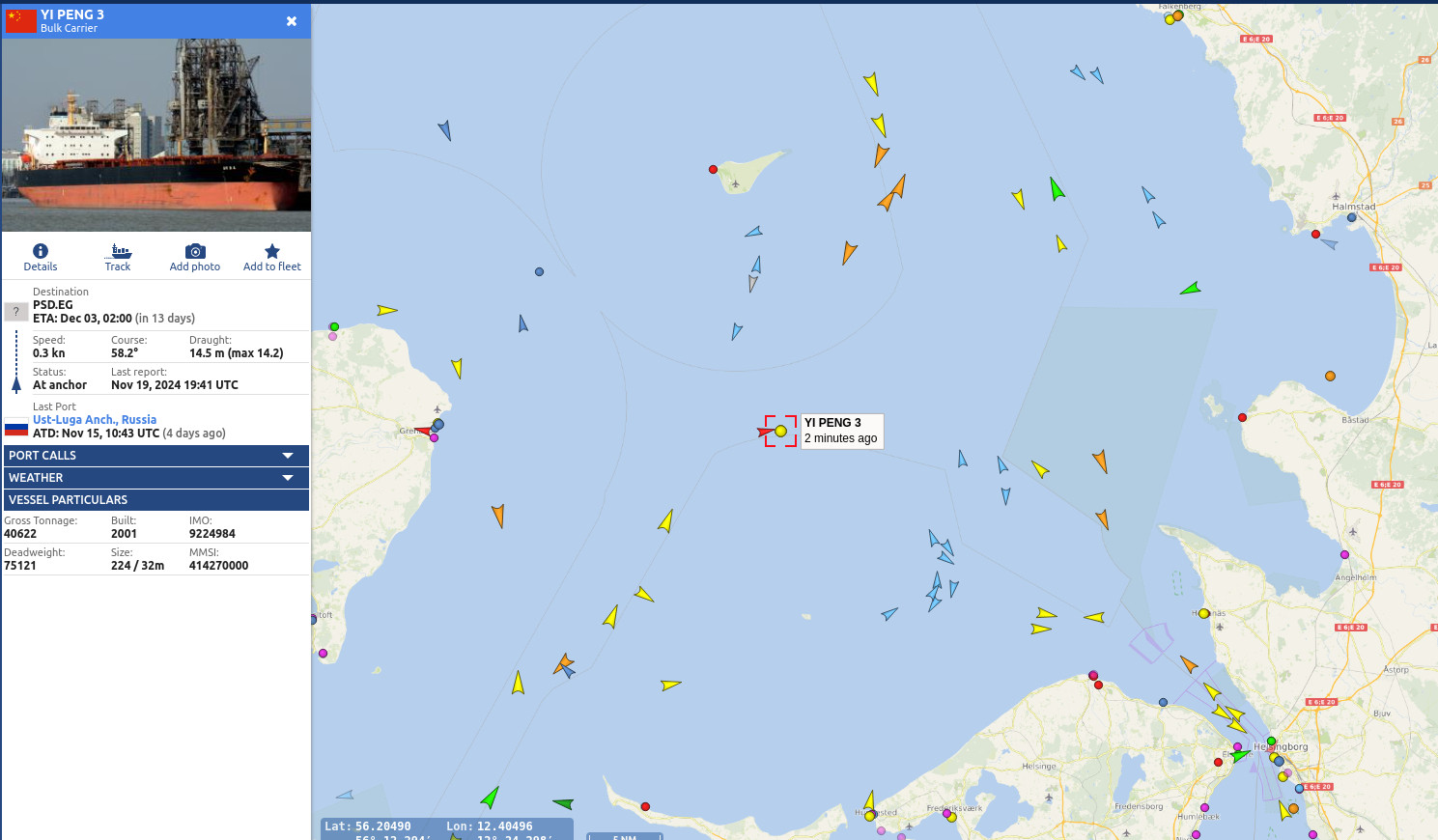Click the Add photo camera icon

[x=195, y=251]
